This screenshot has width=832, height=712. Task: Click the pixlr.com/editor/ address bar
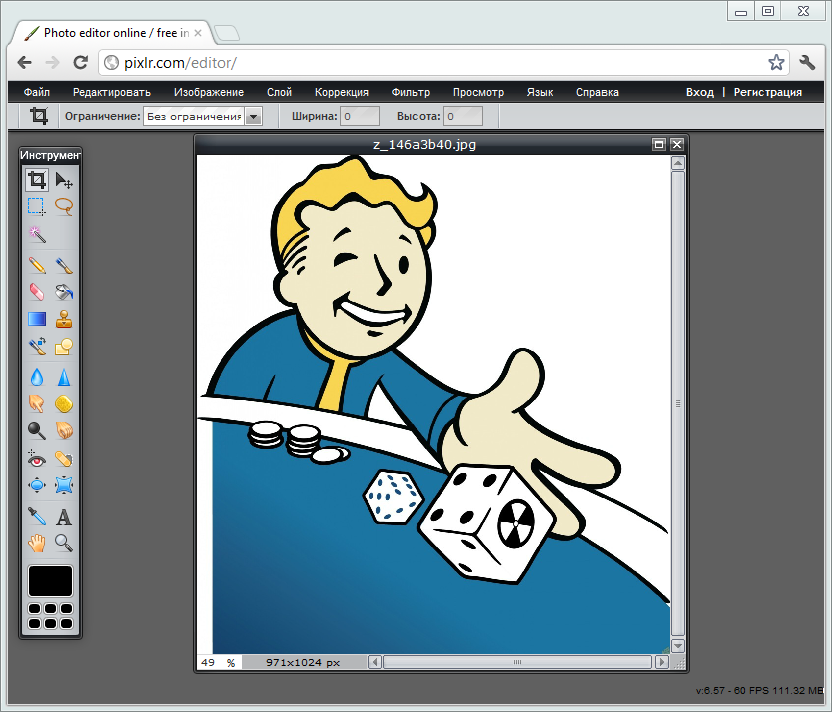(434, 63)
